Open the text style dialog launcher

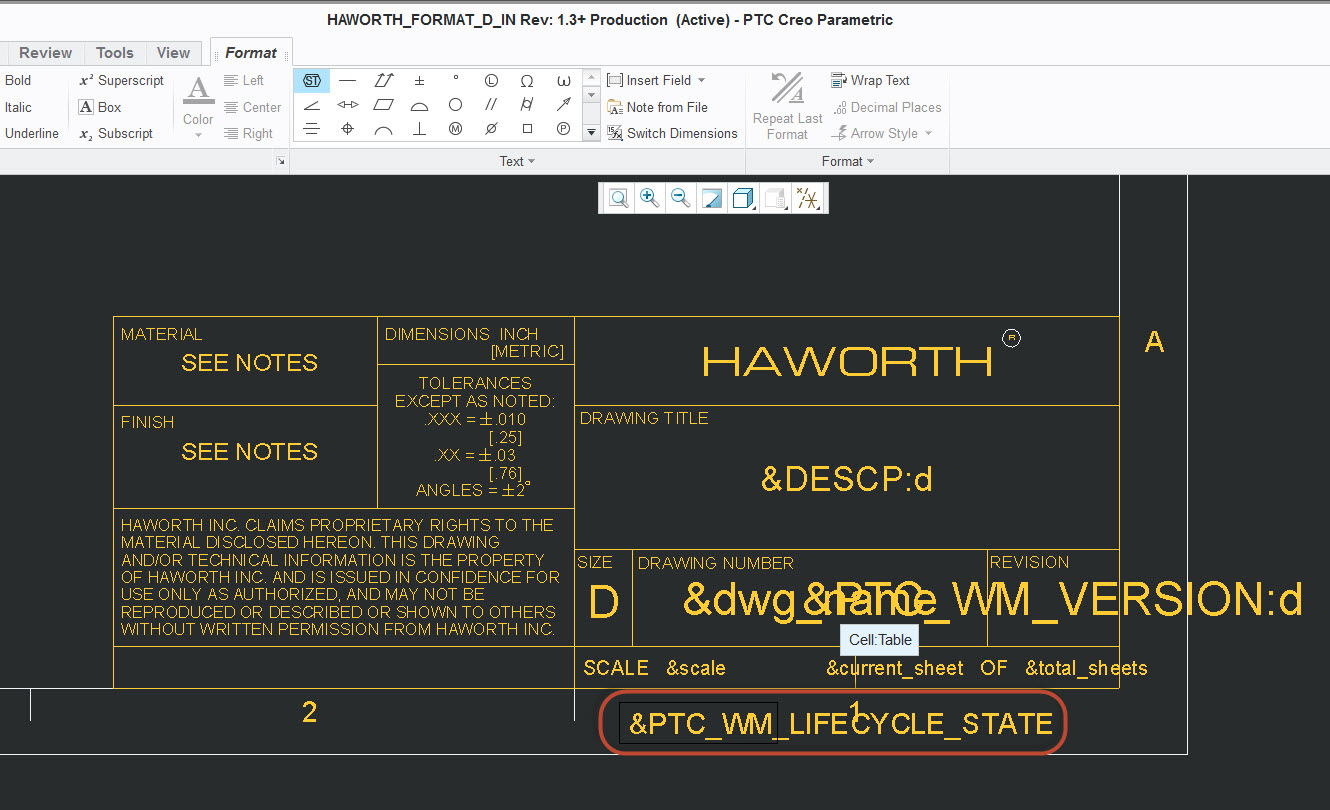click(280, 161)
